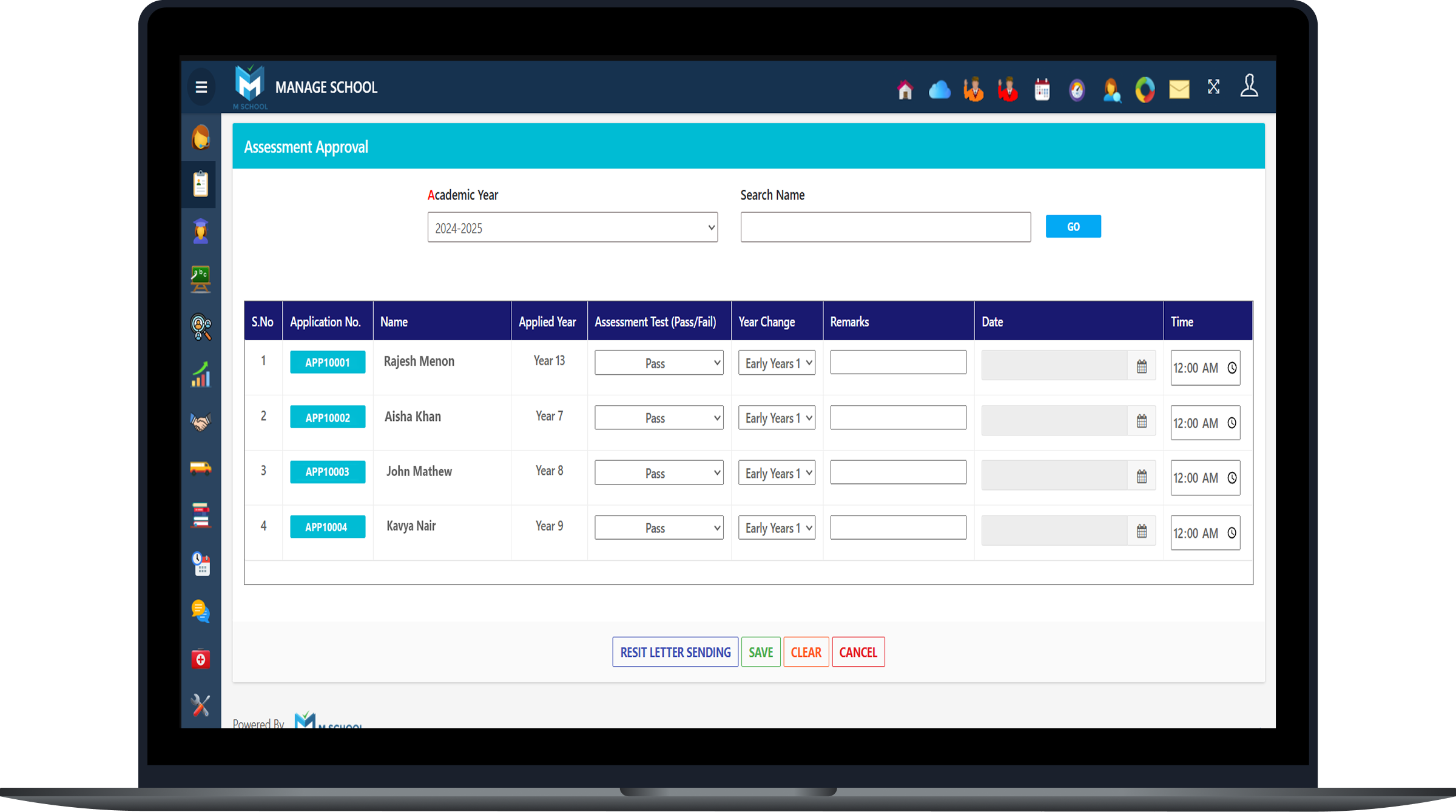This screenshot has width=1456, height=812.
Task: Click Kavya Nair's Remarks field
Action: pos(898,527)
